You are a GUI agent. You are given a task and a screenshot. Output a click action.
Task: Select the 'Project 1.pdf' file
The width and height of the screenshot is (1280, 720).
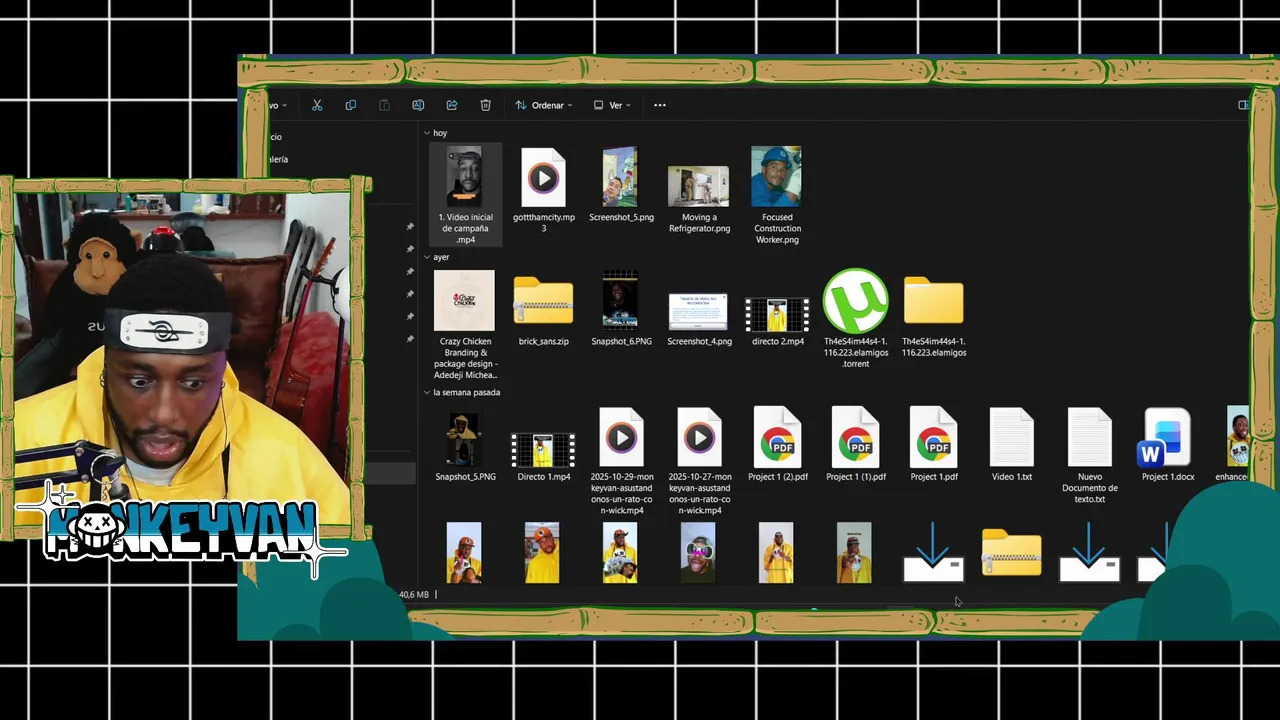click(934, 444)
